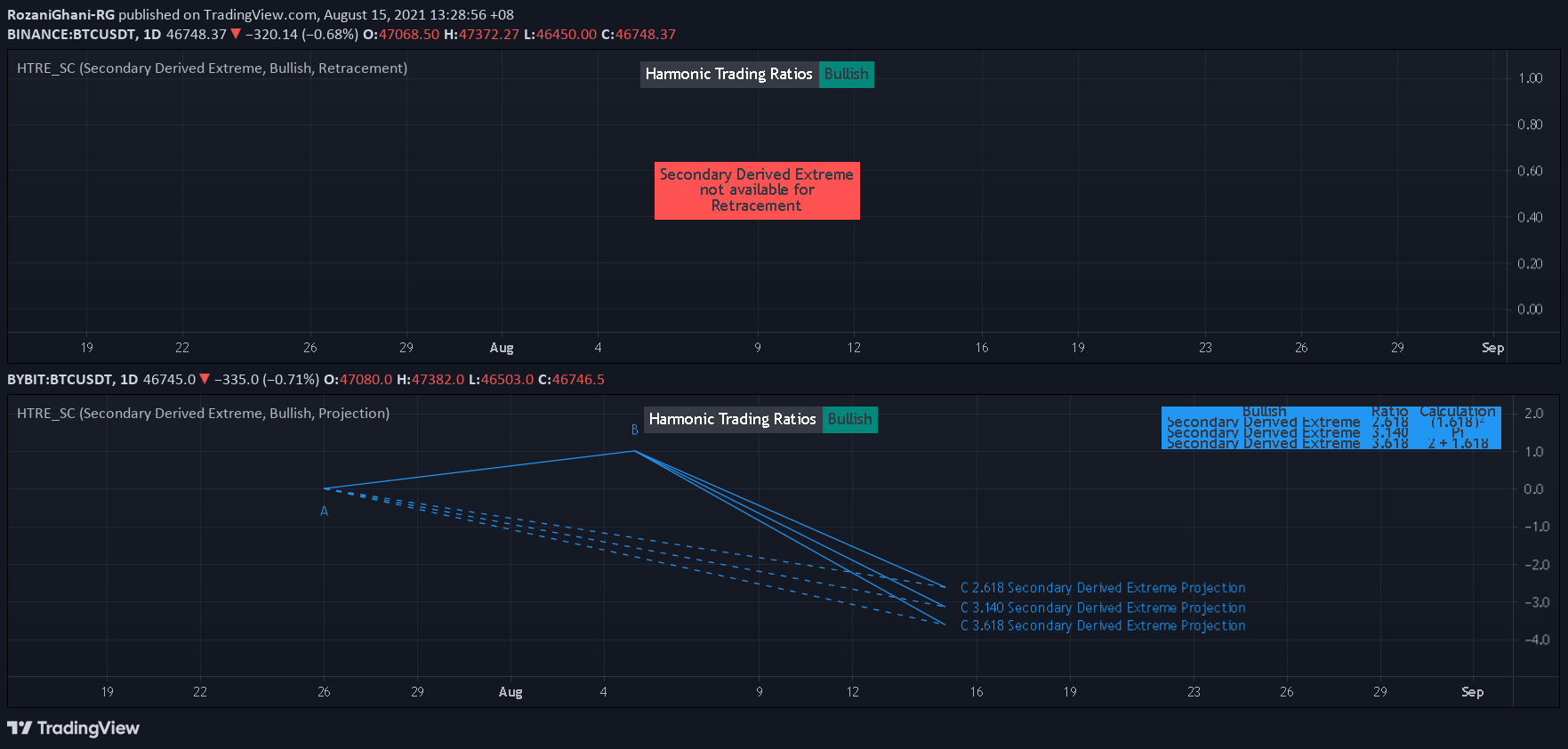This screenshot has width=1568, height=749.
Task: Click the BYBIT low value 46503.0
Action: [508, 380]
